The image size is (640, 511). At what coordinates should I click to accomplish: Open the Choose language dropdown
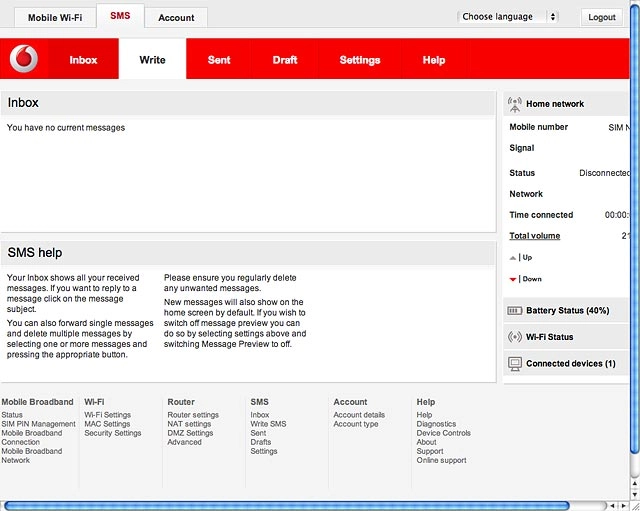coord(507,17)
